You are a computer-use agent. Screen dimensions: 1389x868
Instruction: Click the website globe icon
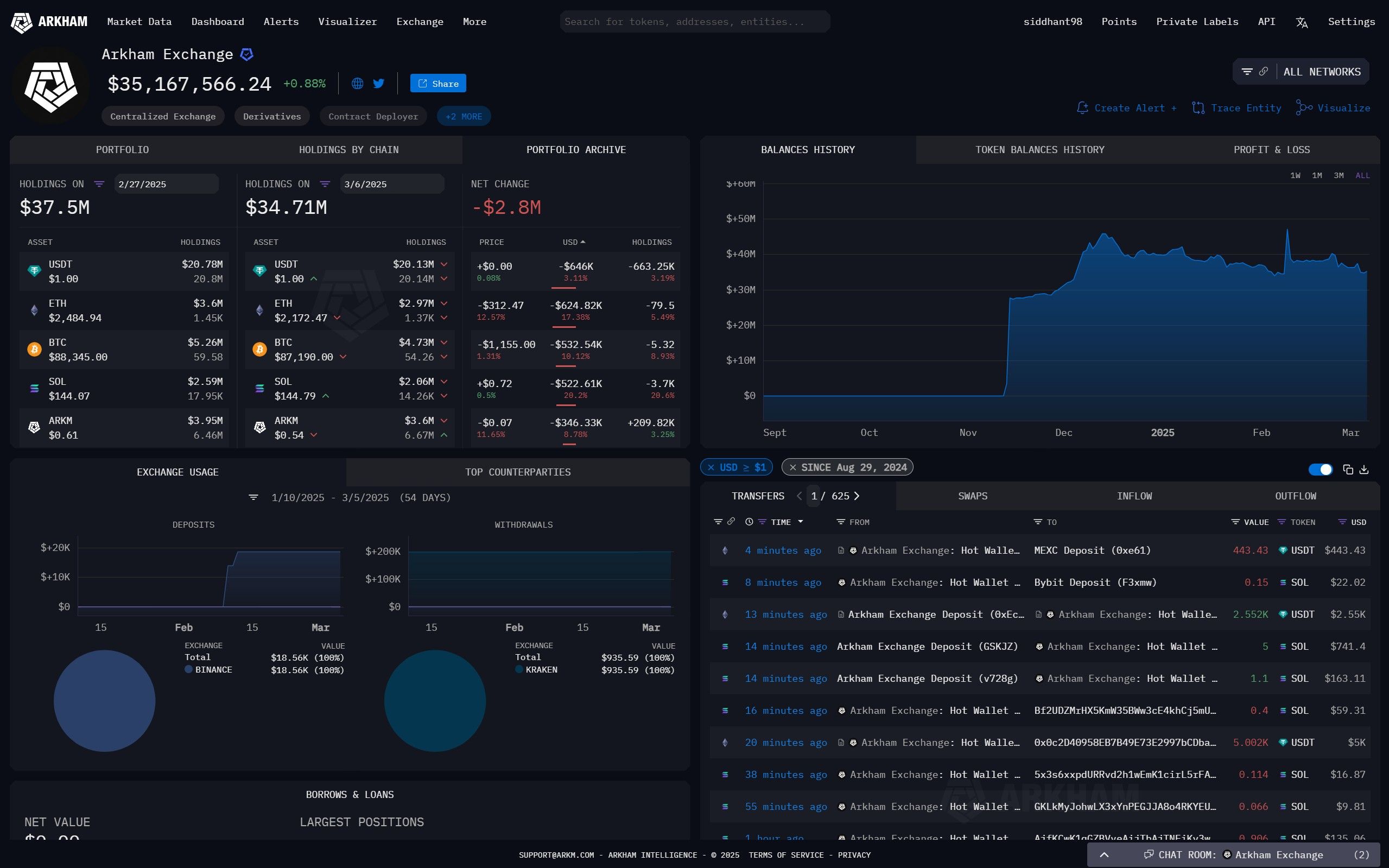tap(357, 83)
